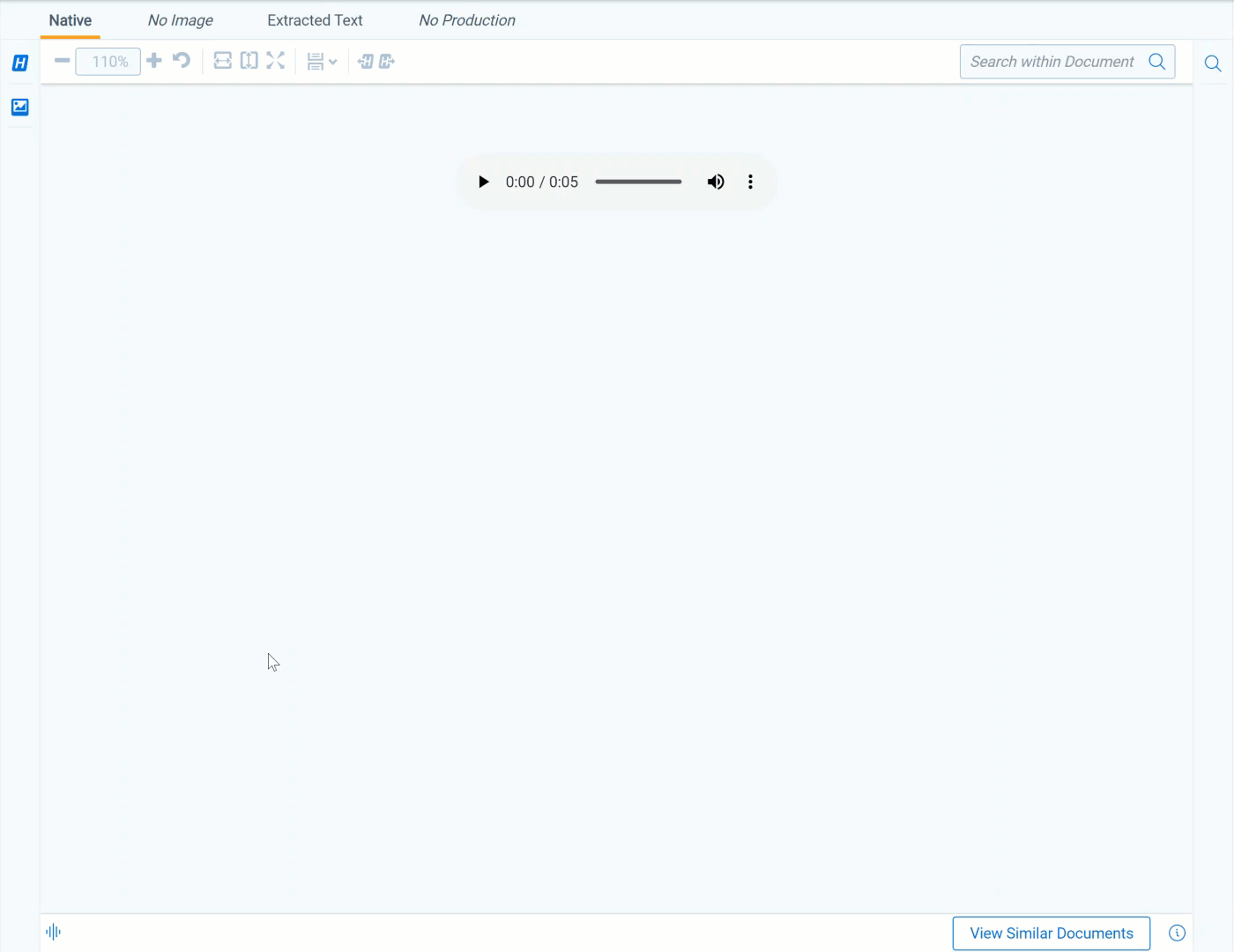Switch to the Extracted Text tab
This screenshot has width=1234, height=952.
(315, 20)
